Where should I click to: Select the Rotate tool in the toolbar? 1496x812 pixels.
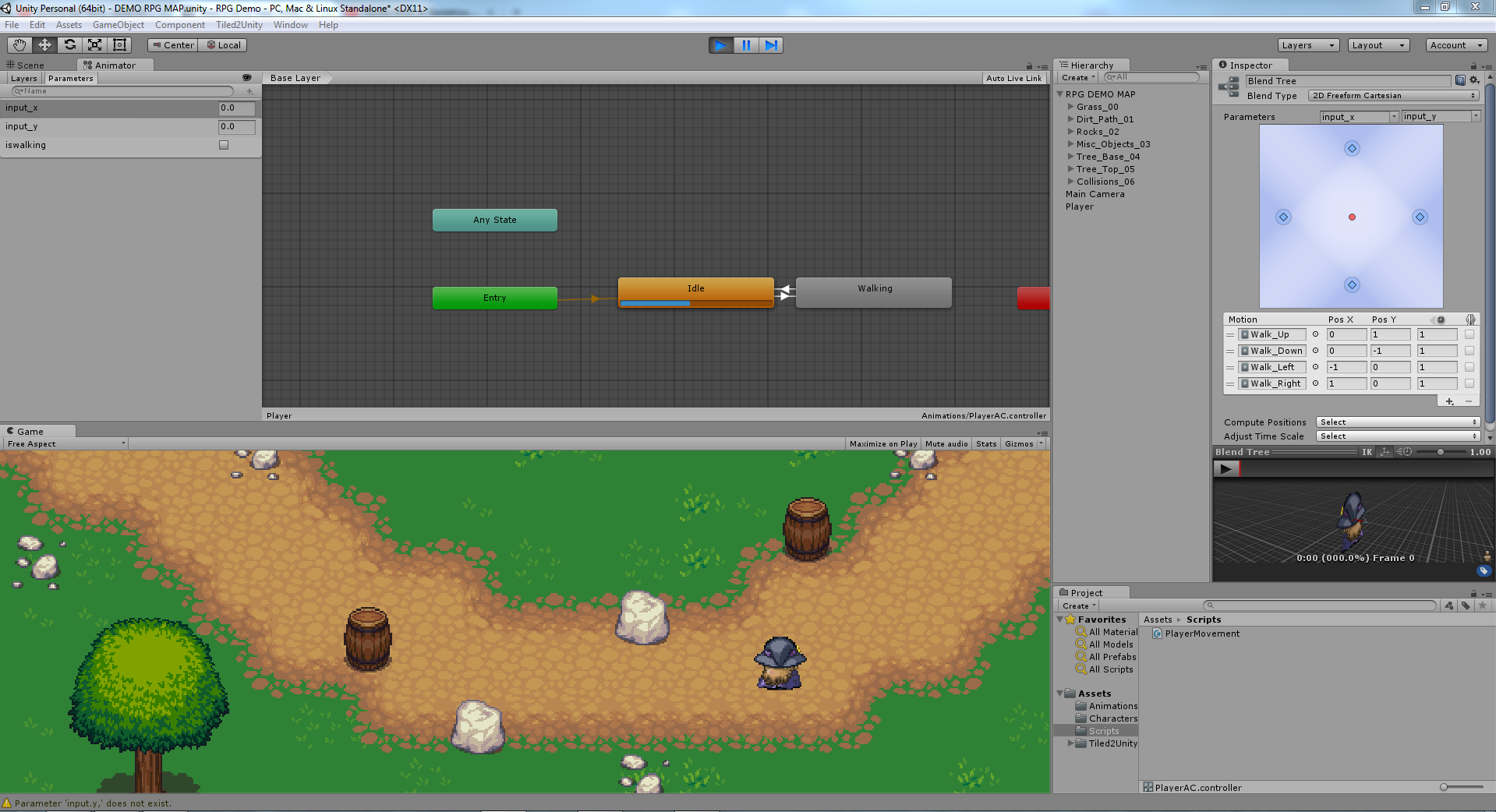(69, 45)
